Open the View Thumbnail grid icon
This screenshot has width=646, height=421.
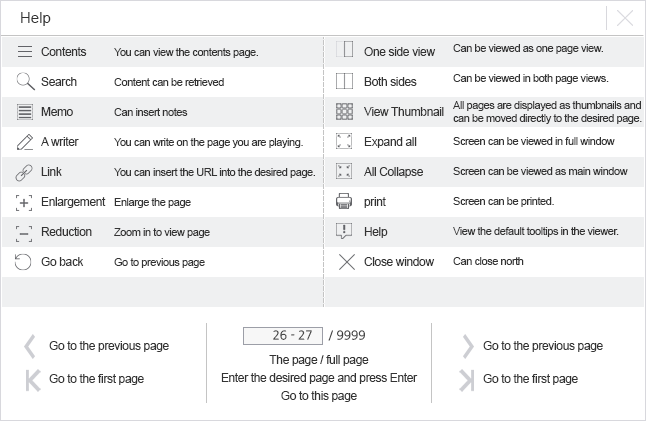coord(345,111)
